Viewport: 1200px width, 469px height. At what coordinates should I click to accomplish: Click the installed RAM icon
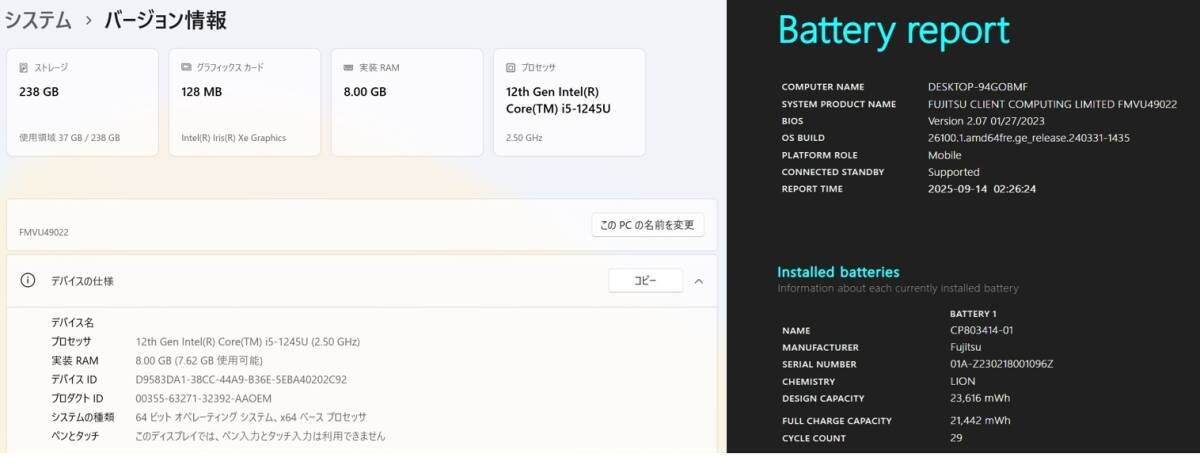[x=348, y=67]
